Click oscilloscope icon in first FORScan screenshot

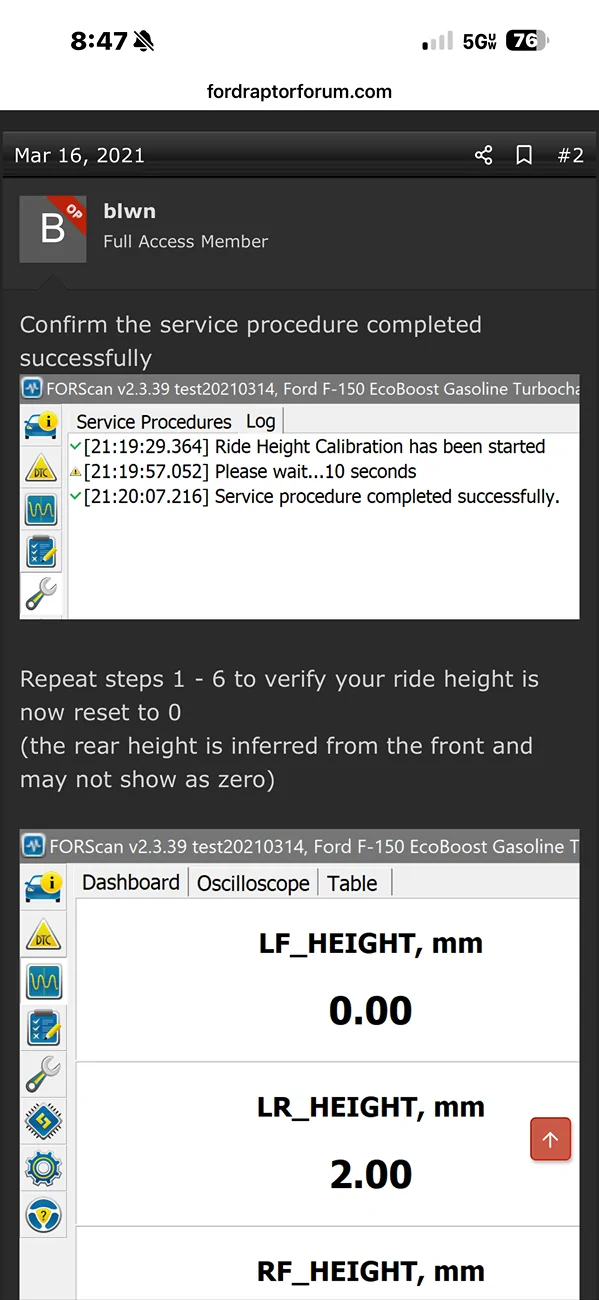point(41,511)
